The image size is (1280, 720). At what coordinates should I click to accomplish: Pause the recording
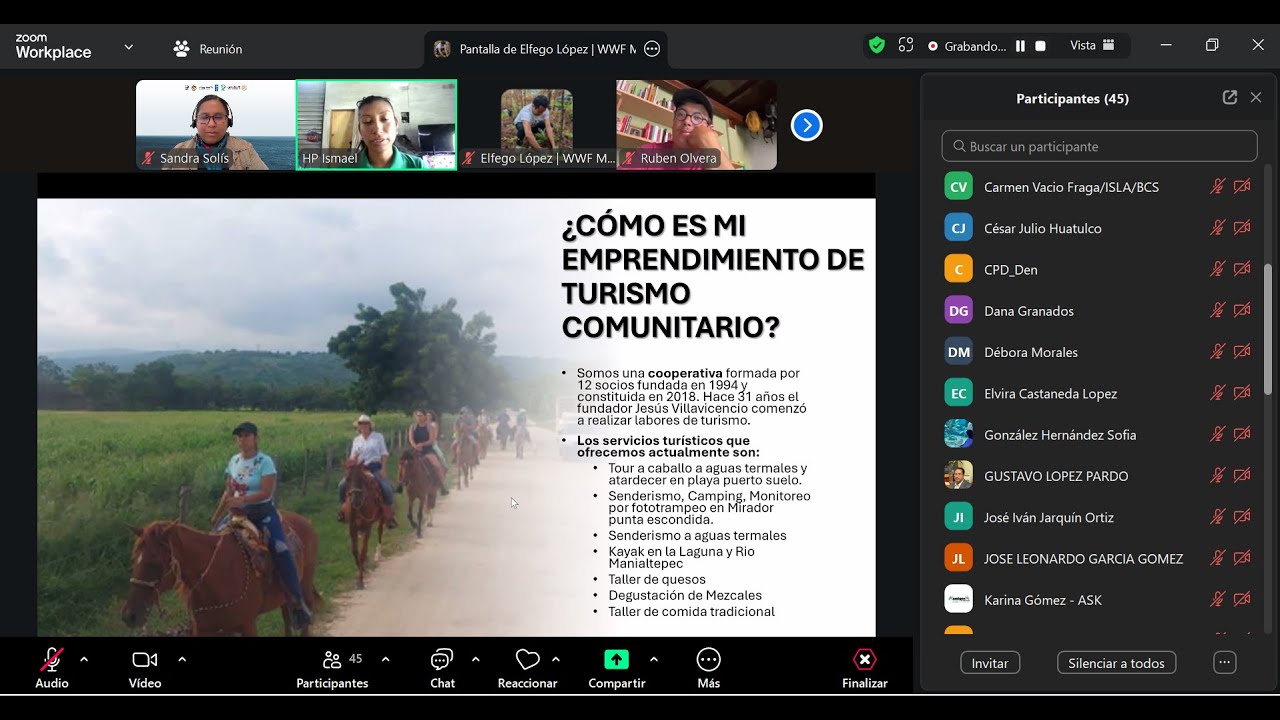click(x=1020, y=46)
